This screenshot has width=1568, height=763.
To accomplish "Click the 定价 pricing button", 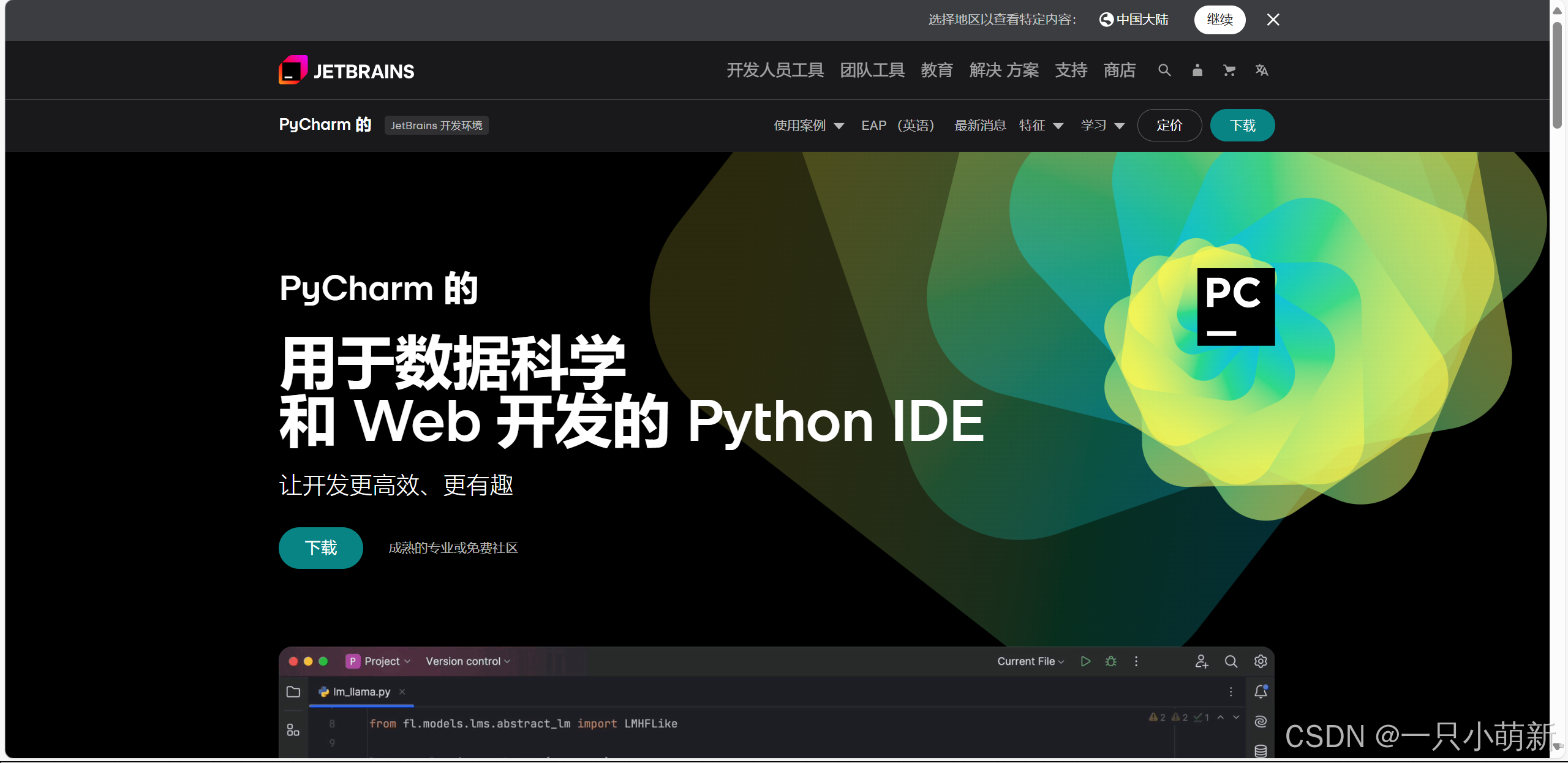I will (x=1169, y=126).
